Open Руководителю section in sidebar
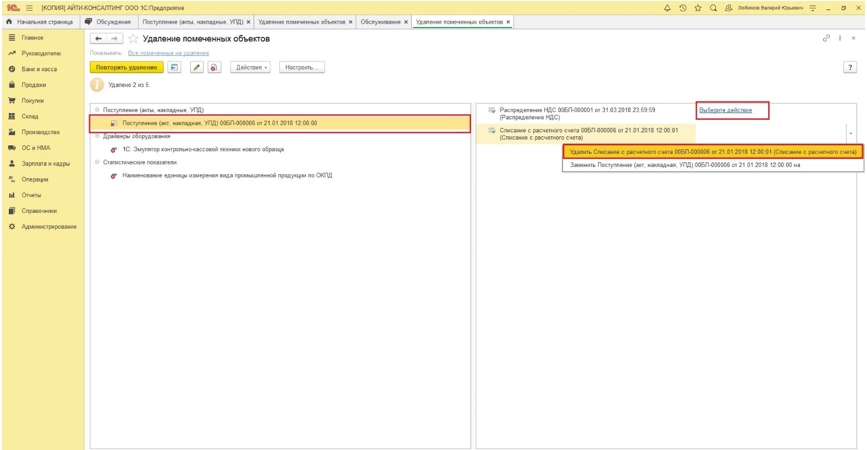This screenshot has height=450, width=867. [x=41, y=54]
